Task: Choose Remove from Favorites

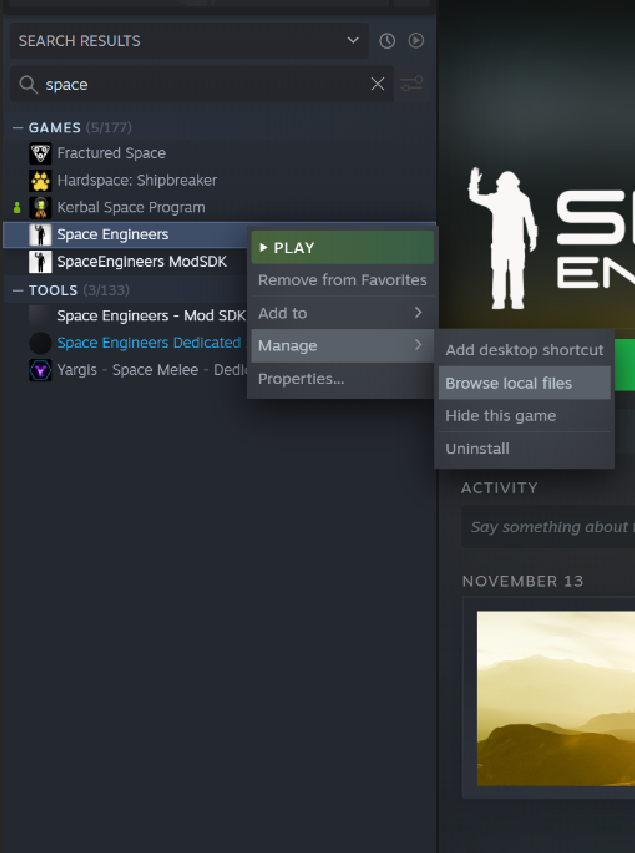Action: [343, 280]
